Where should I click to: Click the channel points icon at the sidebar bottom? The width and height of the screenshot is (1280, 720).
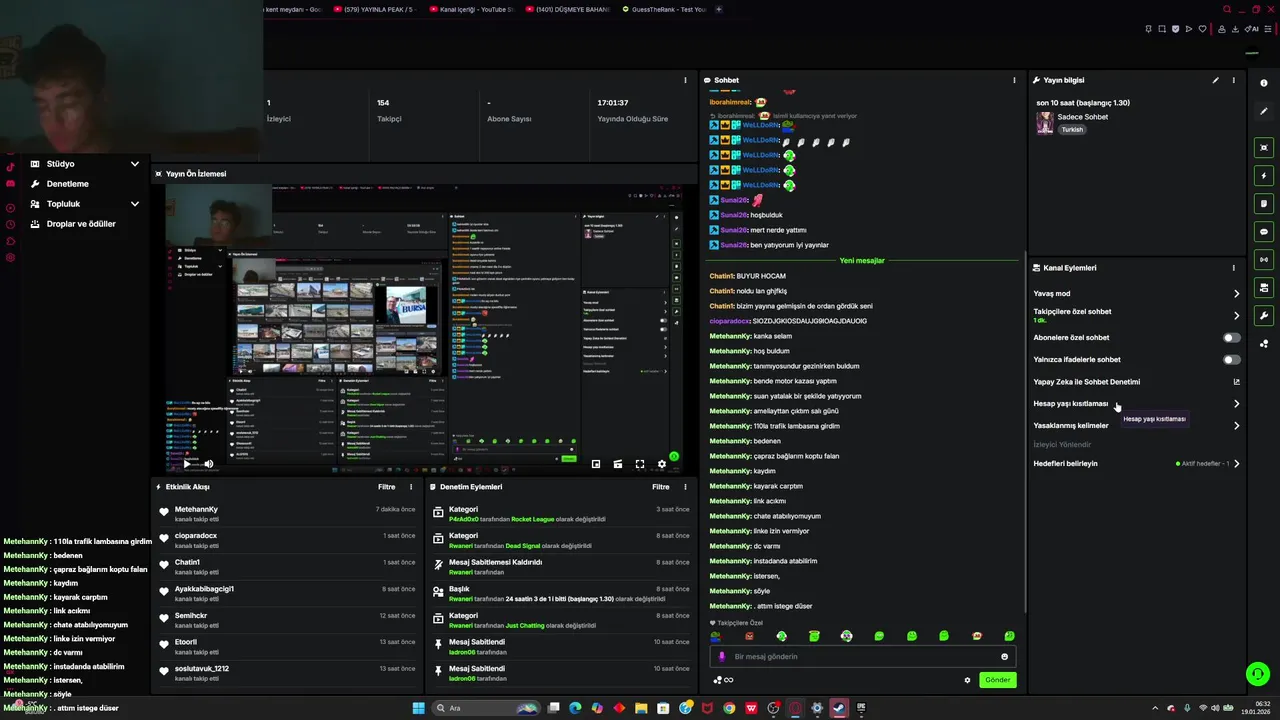1264,344
